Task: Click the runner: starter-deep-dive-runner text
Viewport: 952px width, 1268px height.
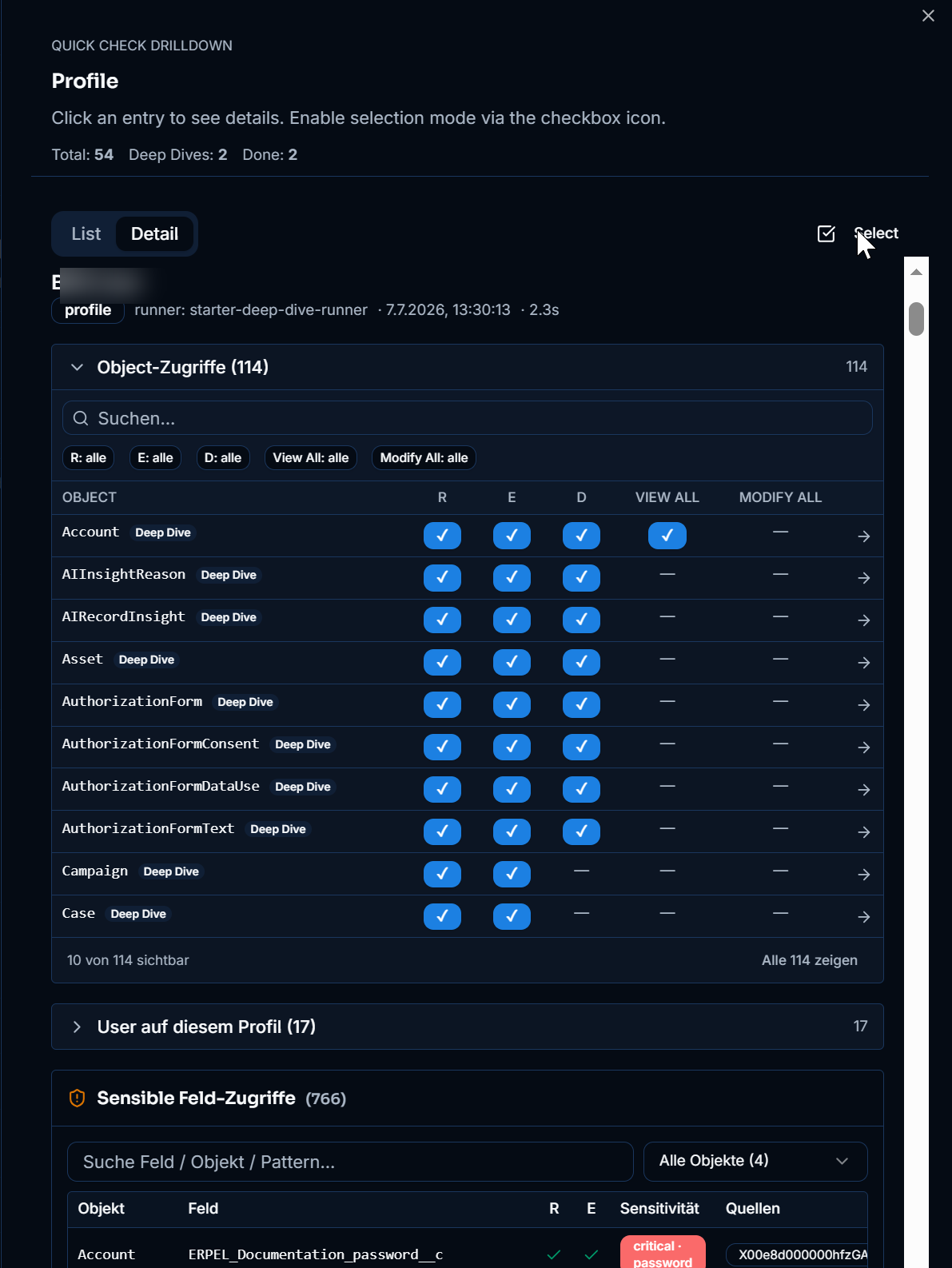Action: pyautogui.click(x=251, y=309)
